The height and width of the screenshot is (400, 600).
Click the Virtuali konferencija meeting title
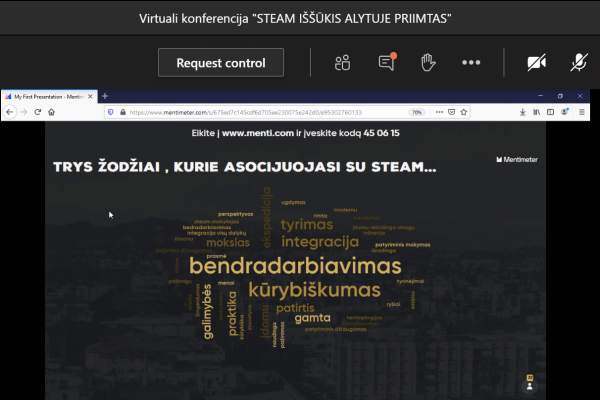(295, 18)
